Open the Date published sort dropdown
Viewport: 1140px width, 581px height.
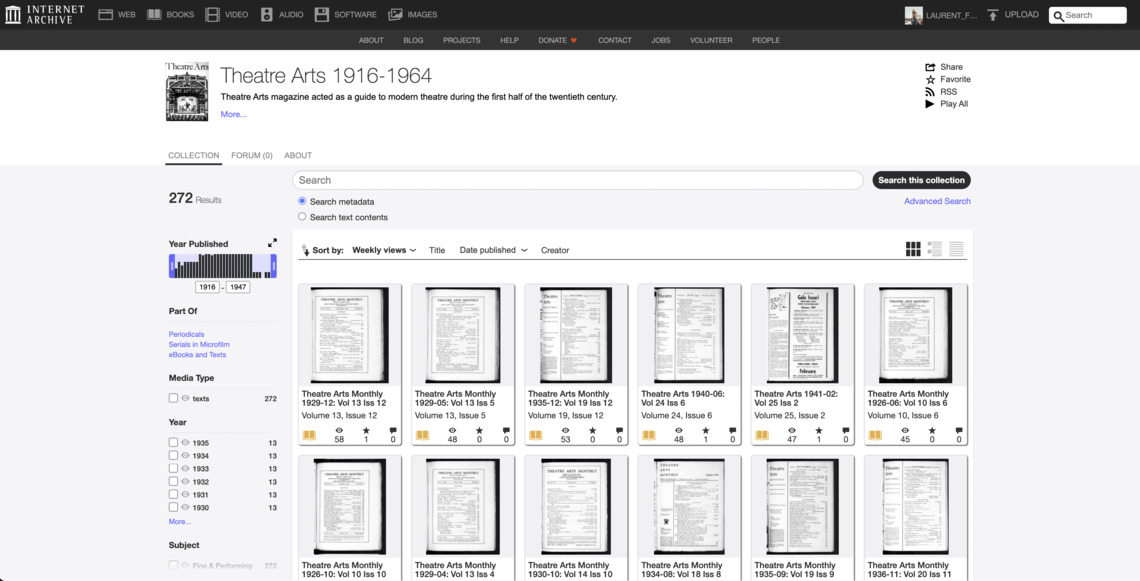493,250
